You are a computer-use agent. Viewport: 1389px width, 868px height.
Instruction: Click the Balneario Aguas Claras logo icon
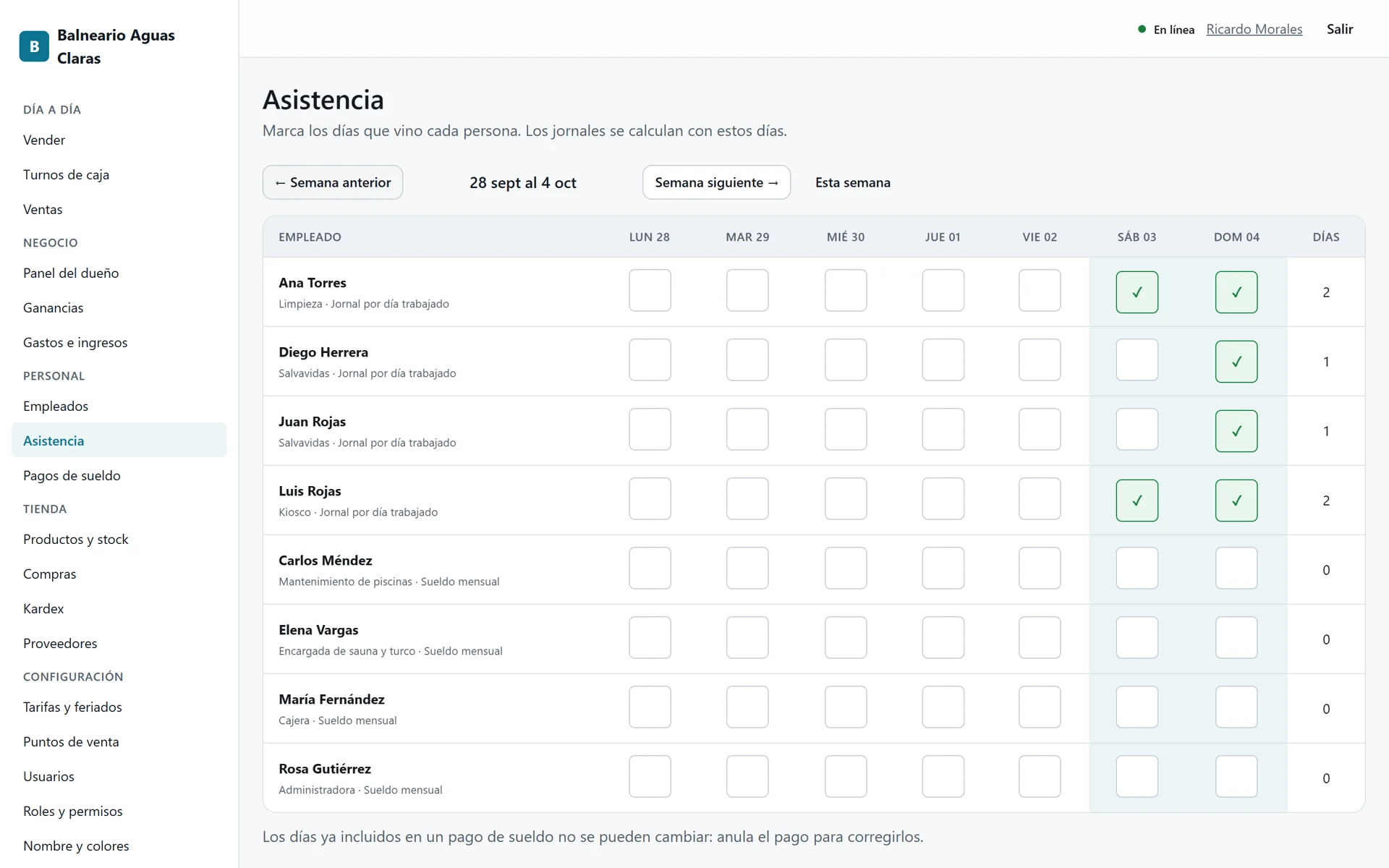point(34,46)
